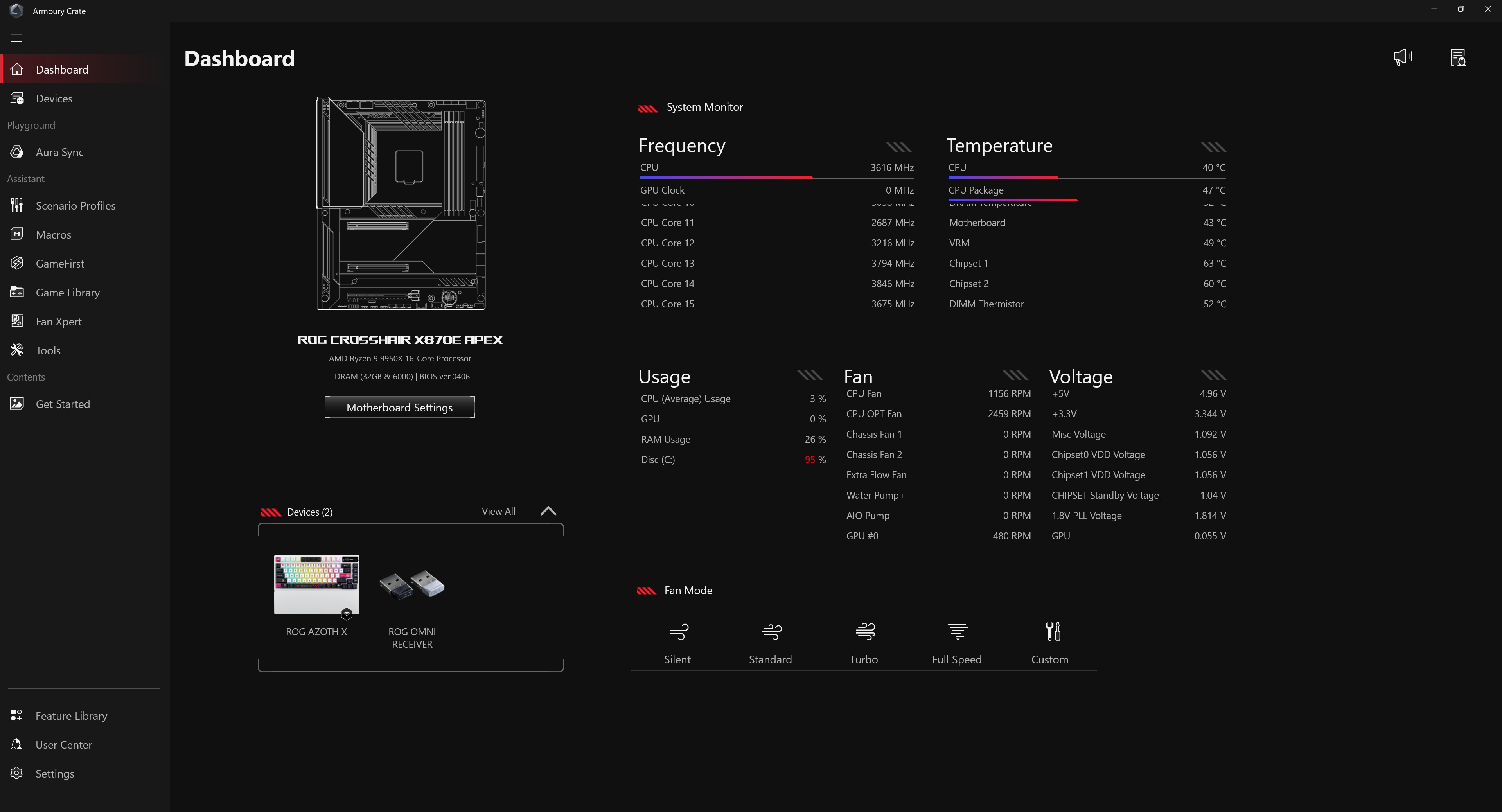The width and height of the screenshot is (1502, 812).
Task: Select the Custom fan mode label
Action: pos(1049,659)
